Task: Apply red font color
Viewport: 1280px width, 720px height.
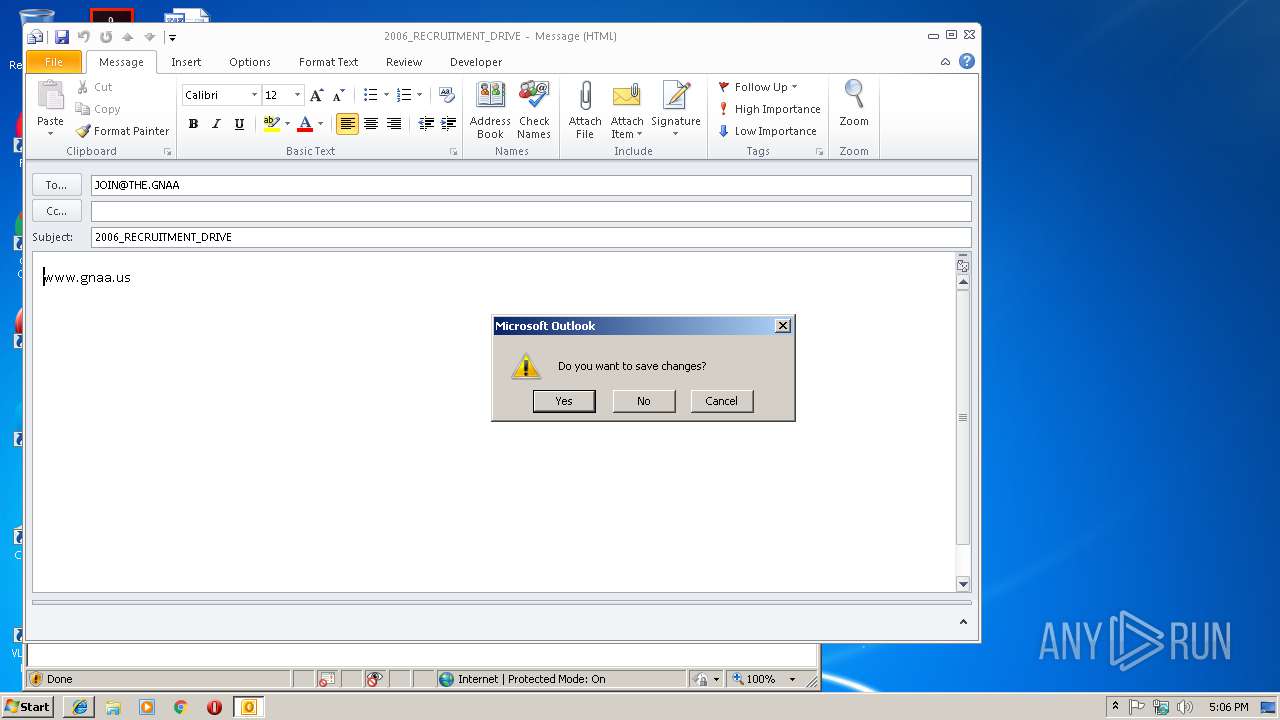Action: tap(305, 124)
